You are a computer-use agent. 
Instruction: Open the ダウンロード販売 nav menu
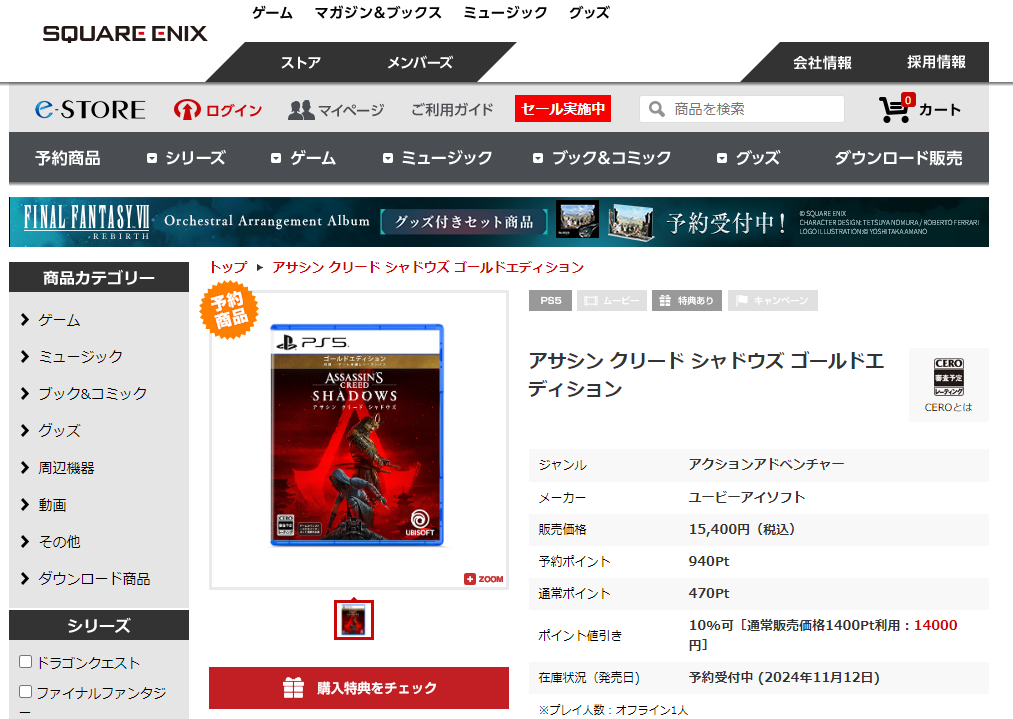click(898, 158)
